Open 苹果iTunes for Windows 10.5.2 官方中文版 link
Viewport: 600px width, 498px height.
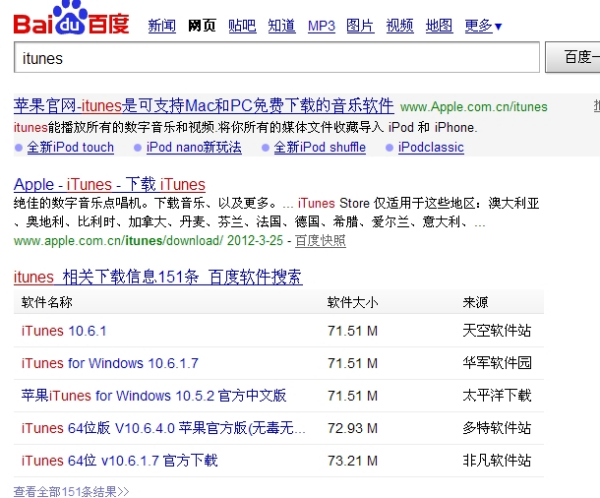pyautogui.click(x=154, y=395)
